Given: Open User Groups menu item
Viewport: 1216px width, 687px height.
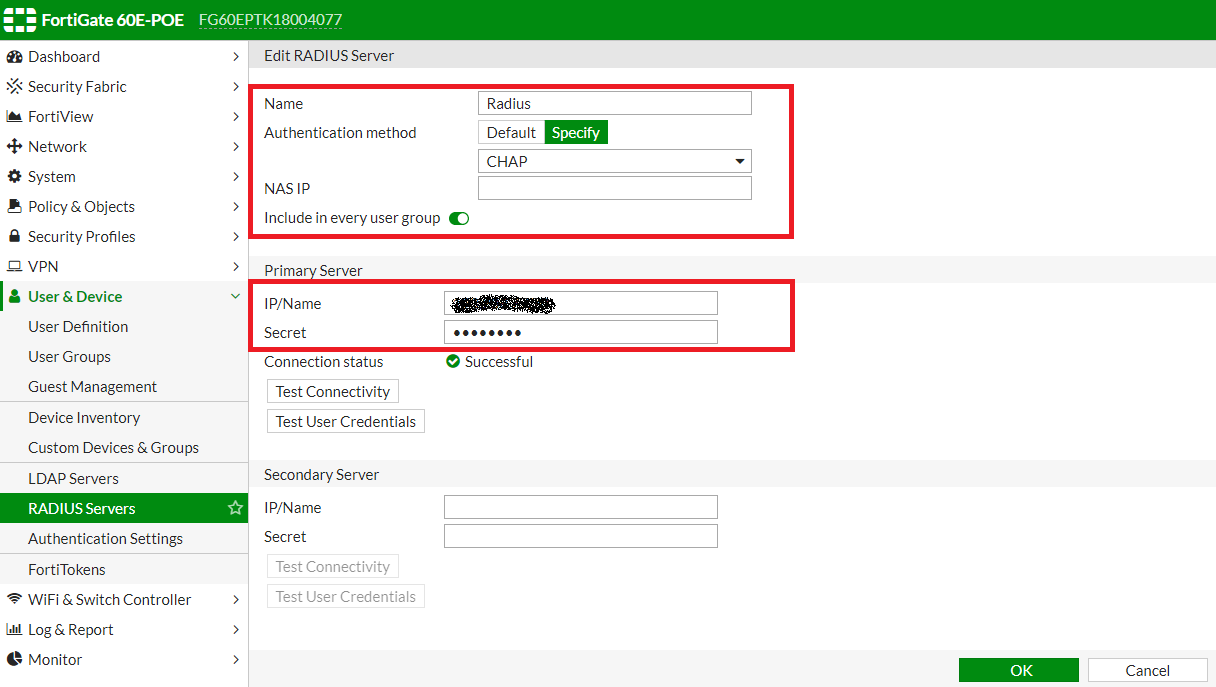Looking at the screenshot, I should tap(69, 357).
